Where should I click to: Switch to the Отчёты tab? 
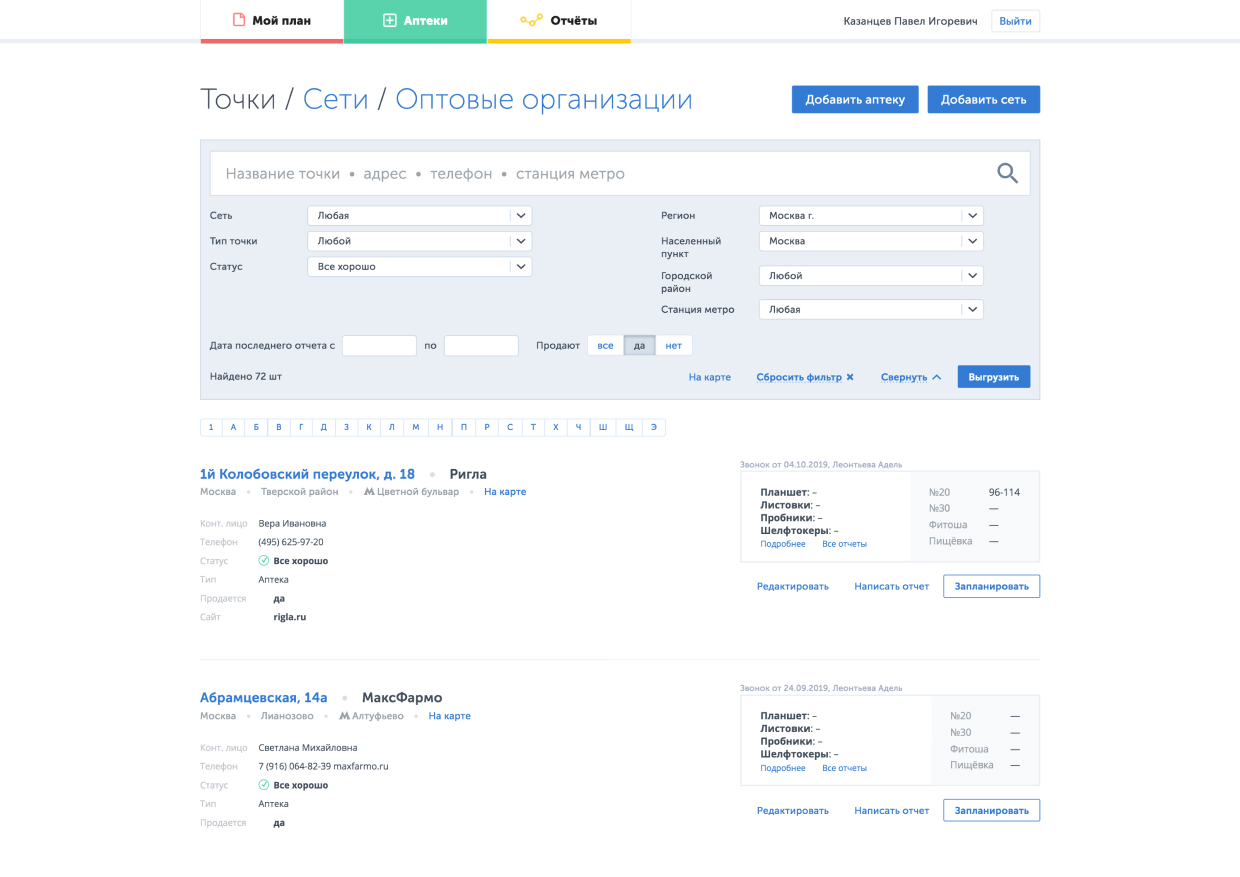559,20
